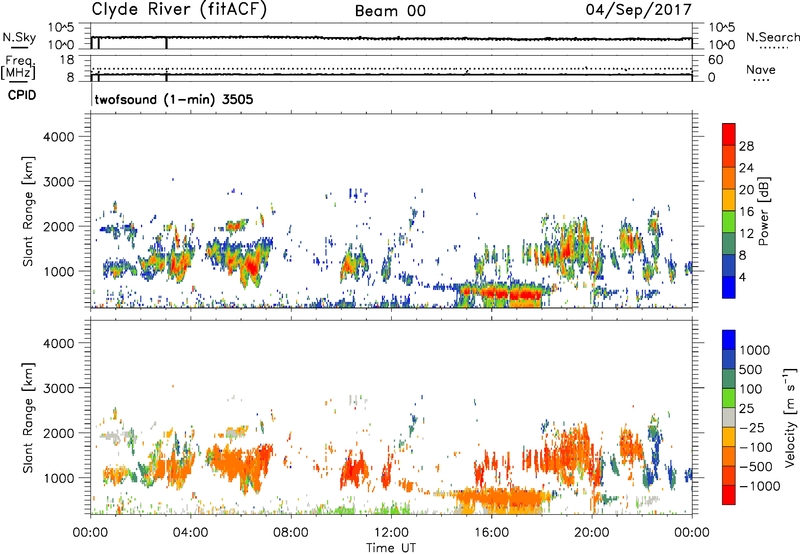Click the "Velocity [m s-1]" color bar title

pos(790,417)
